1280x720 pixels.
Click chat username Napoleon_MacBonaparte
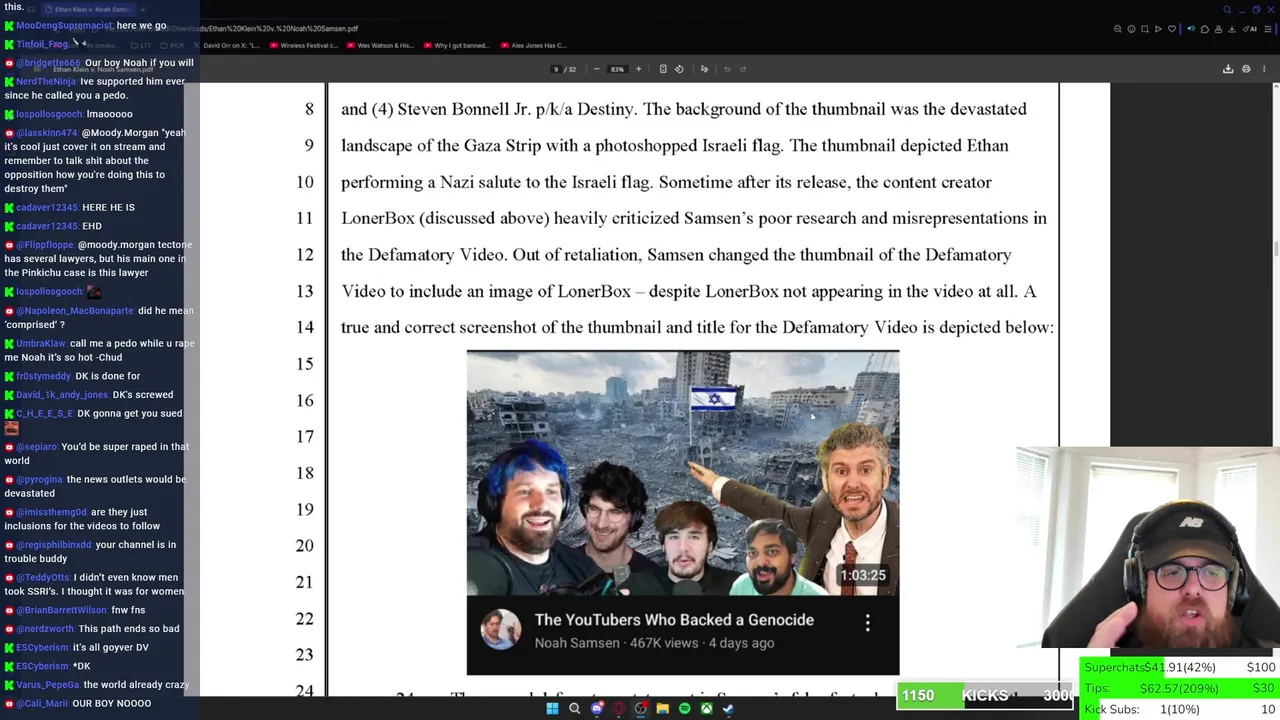click(x=75, y=311)
